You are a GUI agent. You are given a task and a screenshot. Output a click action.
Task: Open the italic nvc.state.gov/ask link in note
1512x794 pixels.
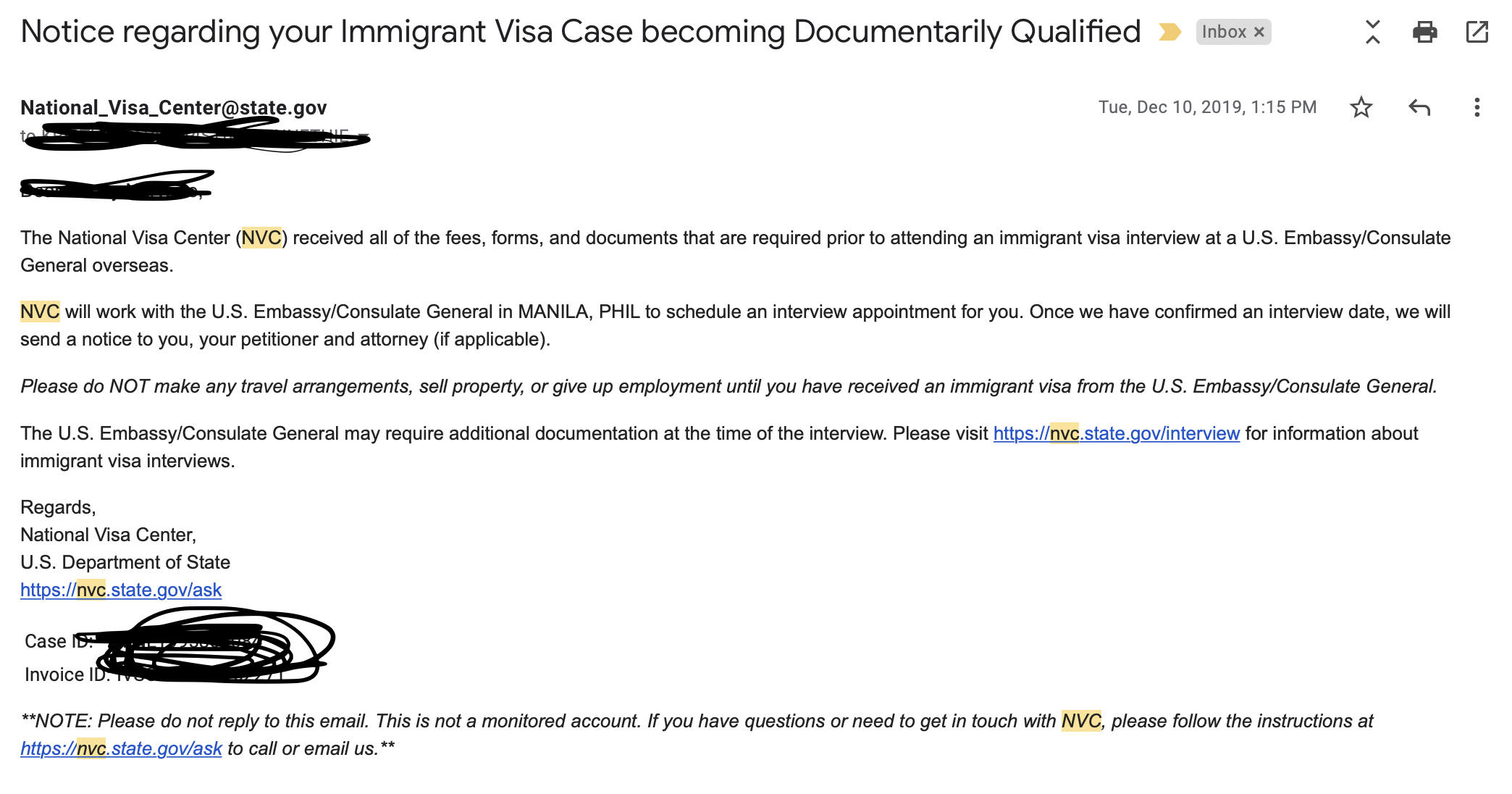coord(121,748)
